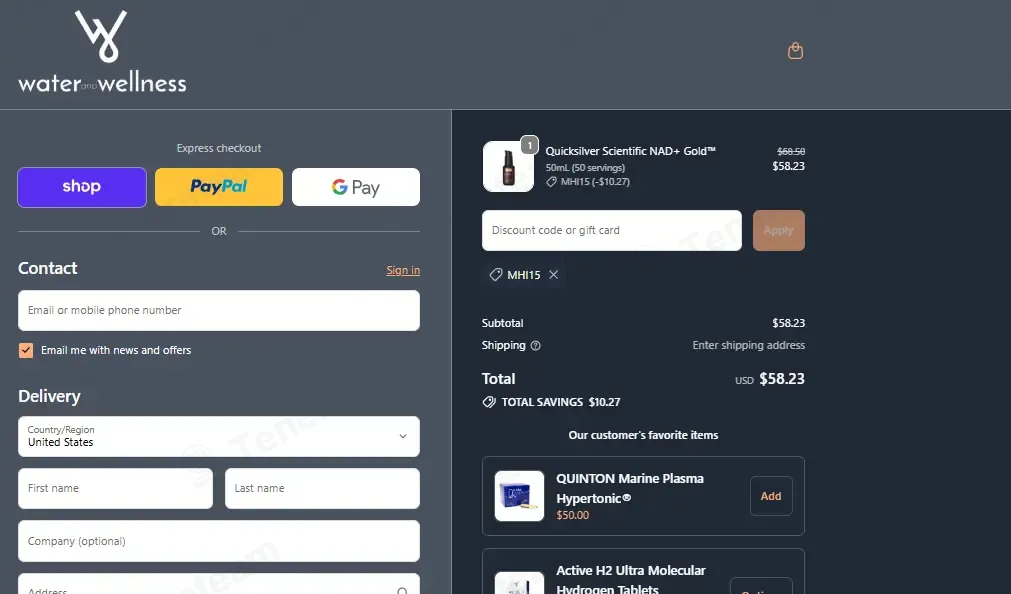The image size is (1011, 594).
Task: Click the TOTAL SAVINGS $10.27 text
Action: pyautogui.click(x=561, y=402)
